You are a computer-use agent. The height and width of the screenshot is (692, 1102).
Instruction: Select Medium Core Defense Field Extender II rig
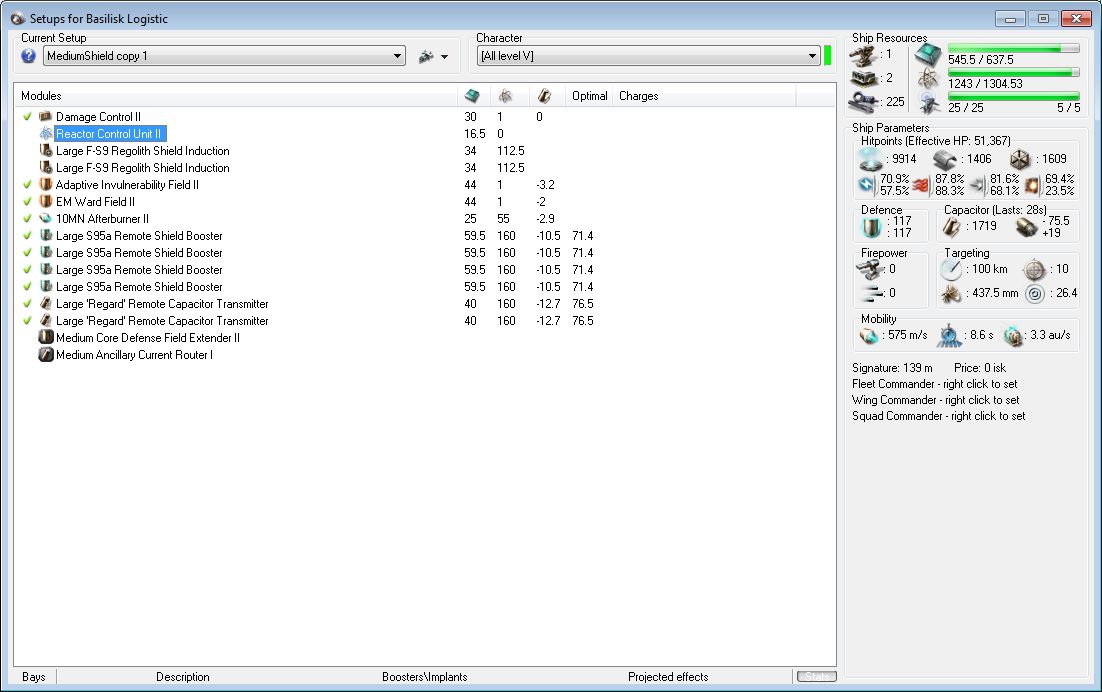point(148,338)
